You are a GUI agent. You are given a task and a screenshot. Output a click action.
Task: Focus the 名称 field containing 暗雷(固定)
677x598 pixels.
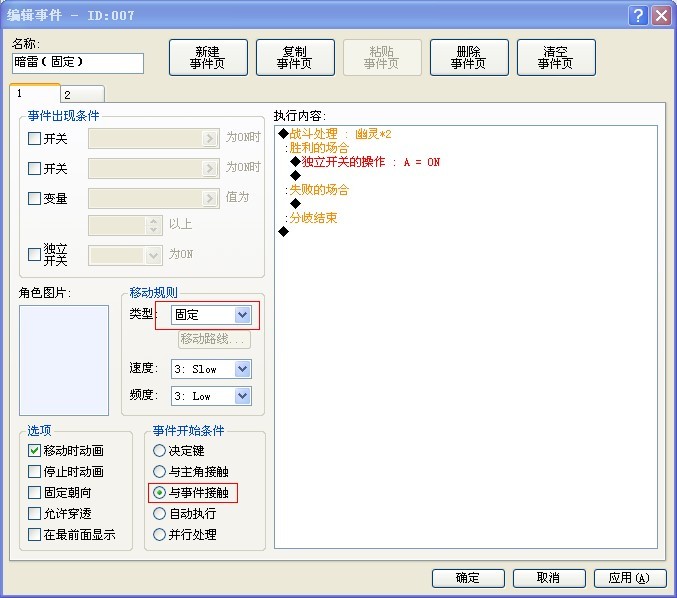click(78, 63)
